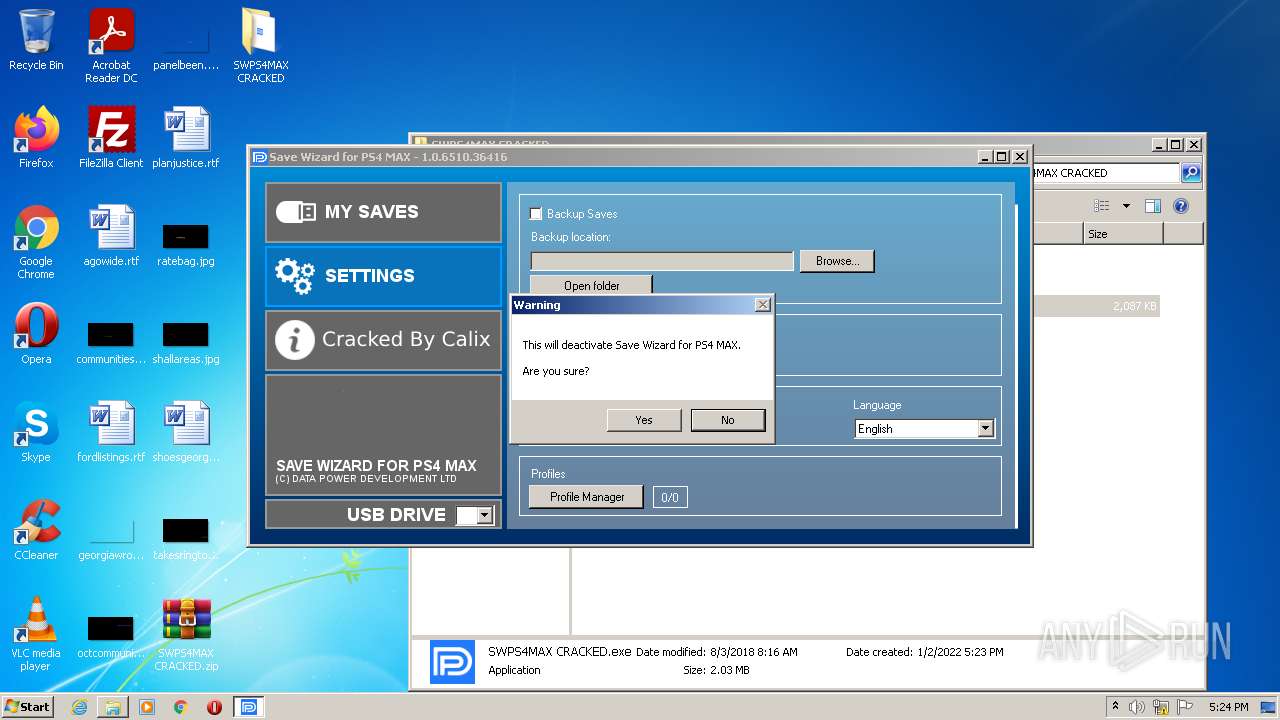This screenshot has height=720, width=1280.
Task: Open Explorer help
Action: (x=1181, y=206)
